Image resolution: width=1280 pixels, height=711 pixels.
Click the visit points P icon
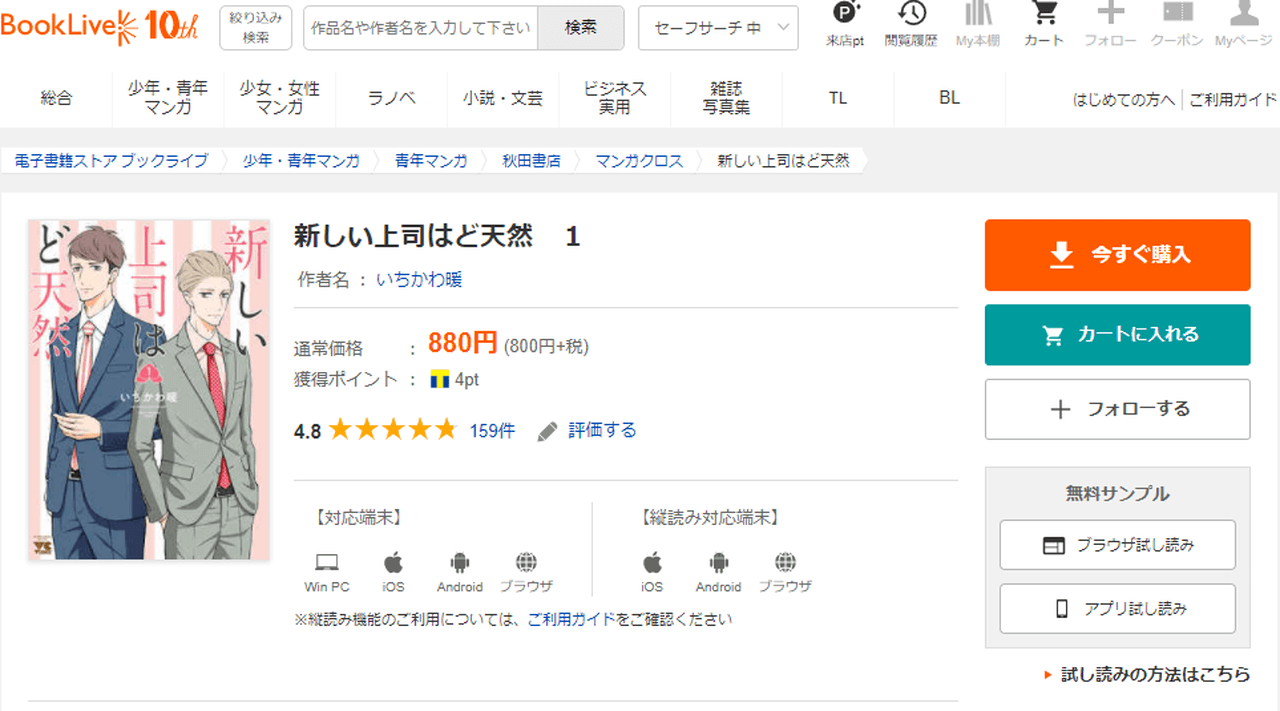[x=845, y=15]
